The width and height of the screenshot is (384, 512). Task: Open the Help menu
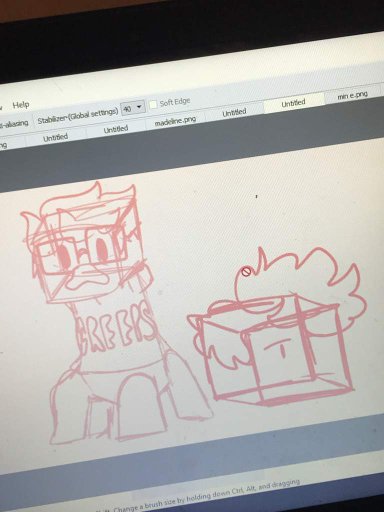[21, 105]
